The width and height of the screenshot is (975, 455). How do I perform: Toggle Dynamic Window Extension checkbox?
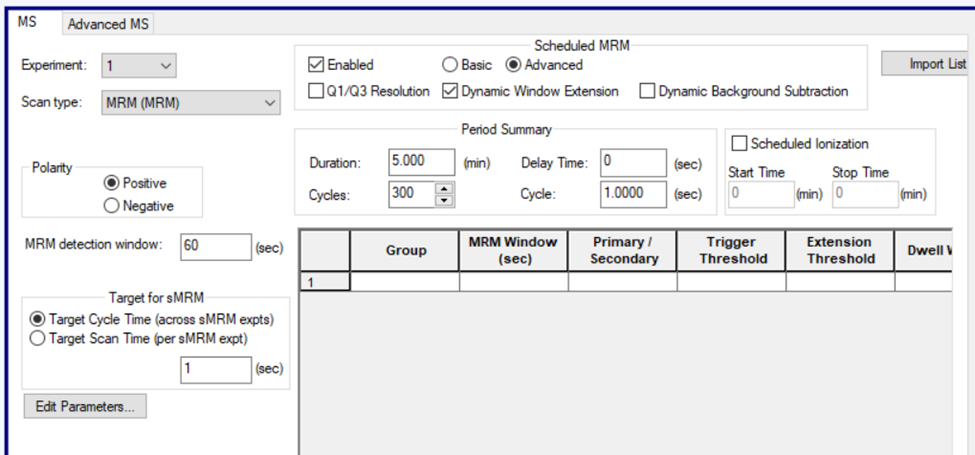(449, 91)
